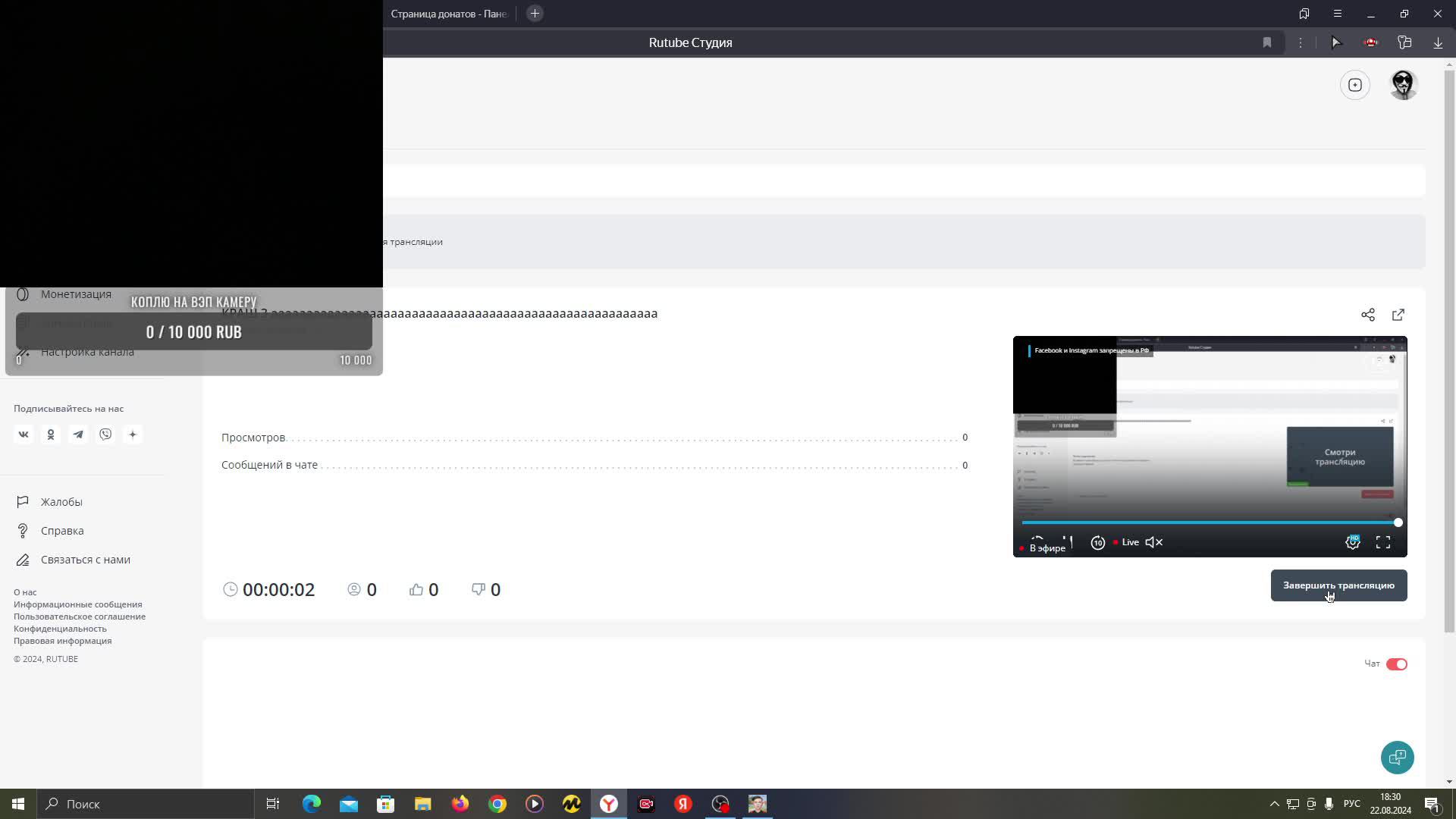Pause the stream preview player

[1067, 541]
